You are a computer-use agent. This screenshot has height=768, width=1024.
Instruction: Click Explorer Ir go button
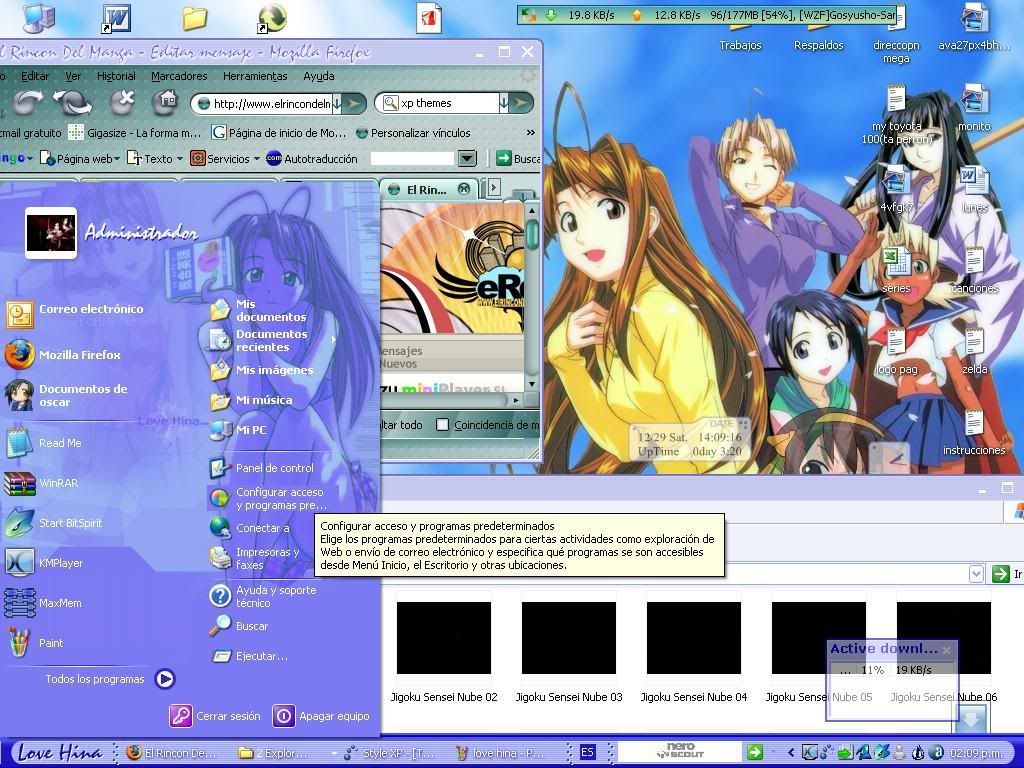click(1006, 574)
